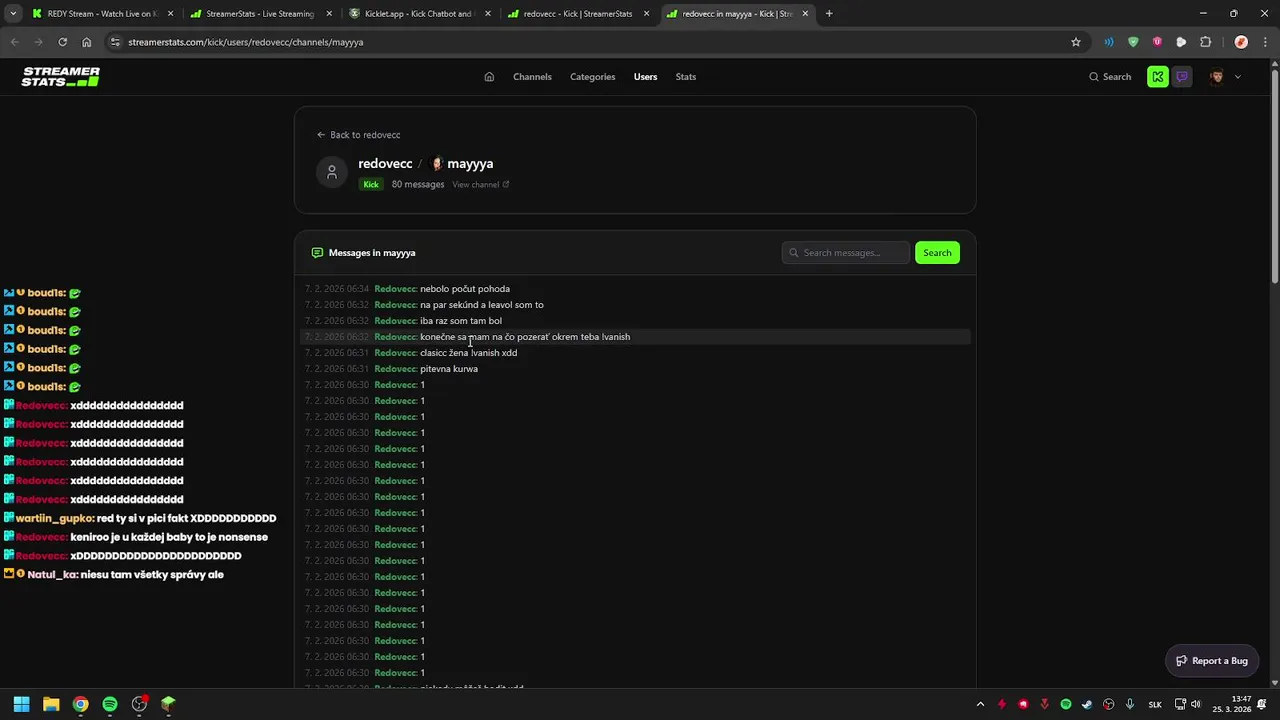This screenshot has height=720, width=1280.
Task: Click the mayyya channel avatar thumbnail
Action: tap(437, 164)
